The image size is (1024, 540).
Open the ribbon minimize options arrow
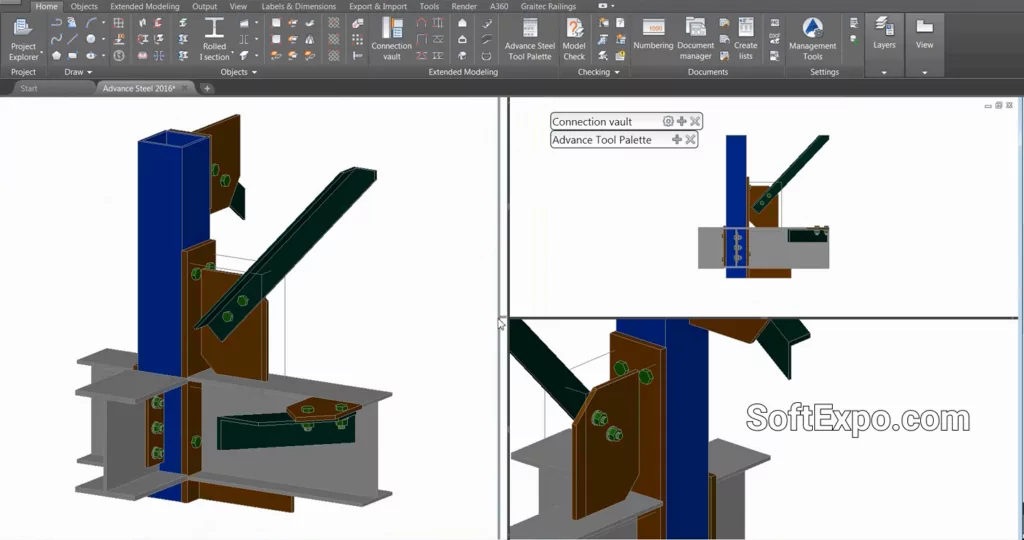(x=613, y=7)
